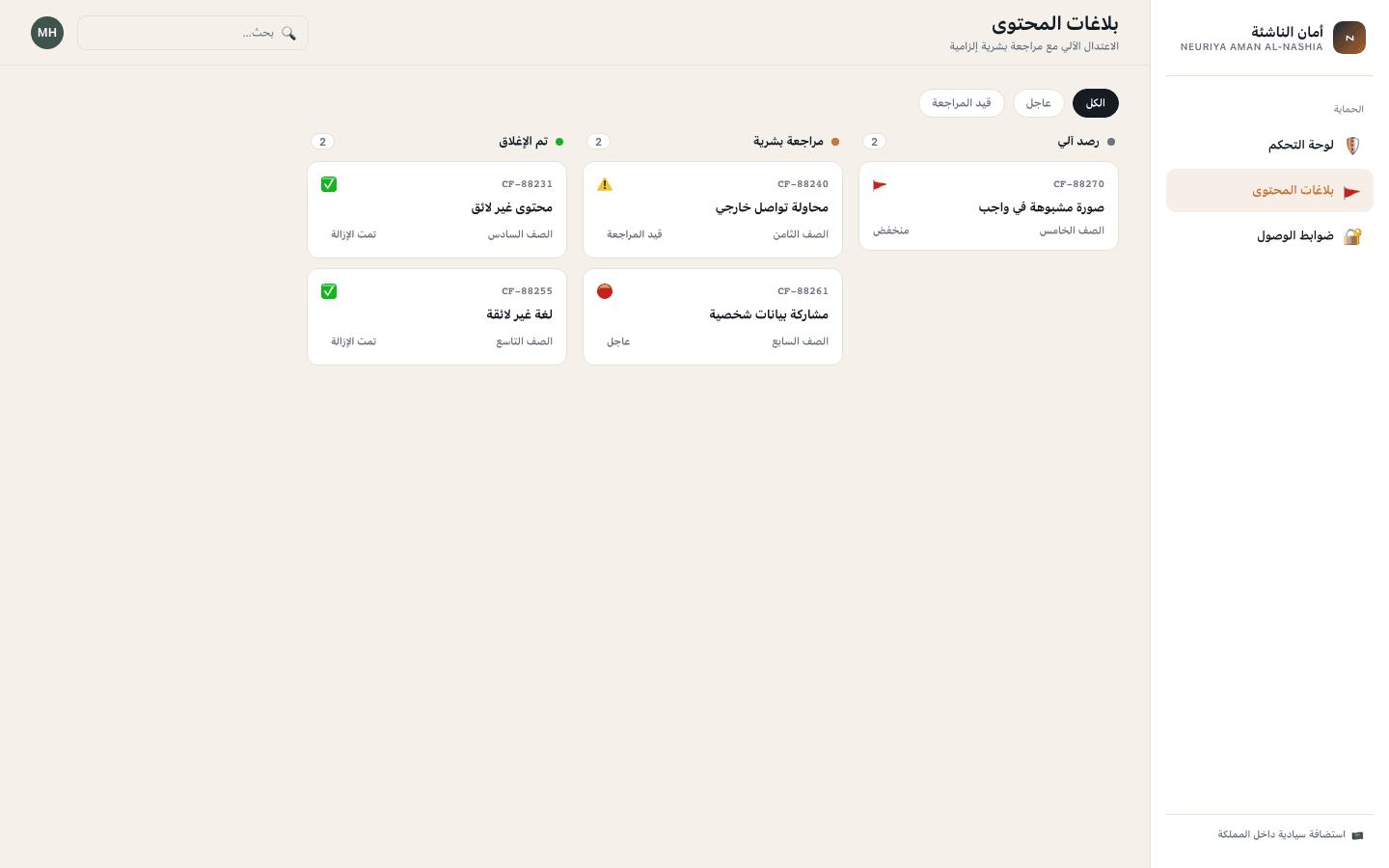The height and width of the screenshot is (868, 1389).
Task: Click the الصف التاسع grade label
Action: click(x=524, y=341)
